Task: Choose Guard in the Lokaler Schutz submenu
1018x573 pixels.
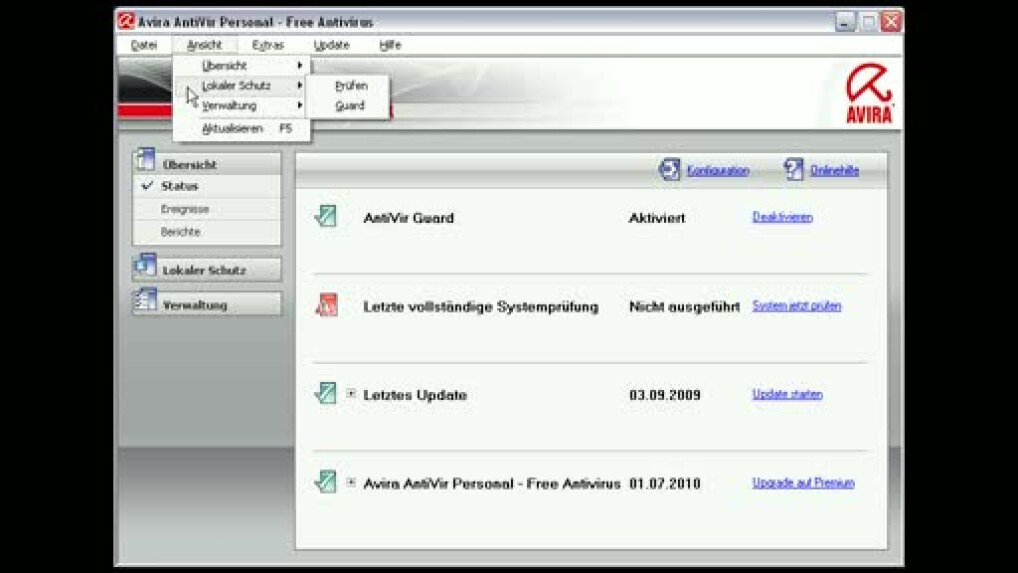Action: click(350, 106)
